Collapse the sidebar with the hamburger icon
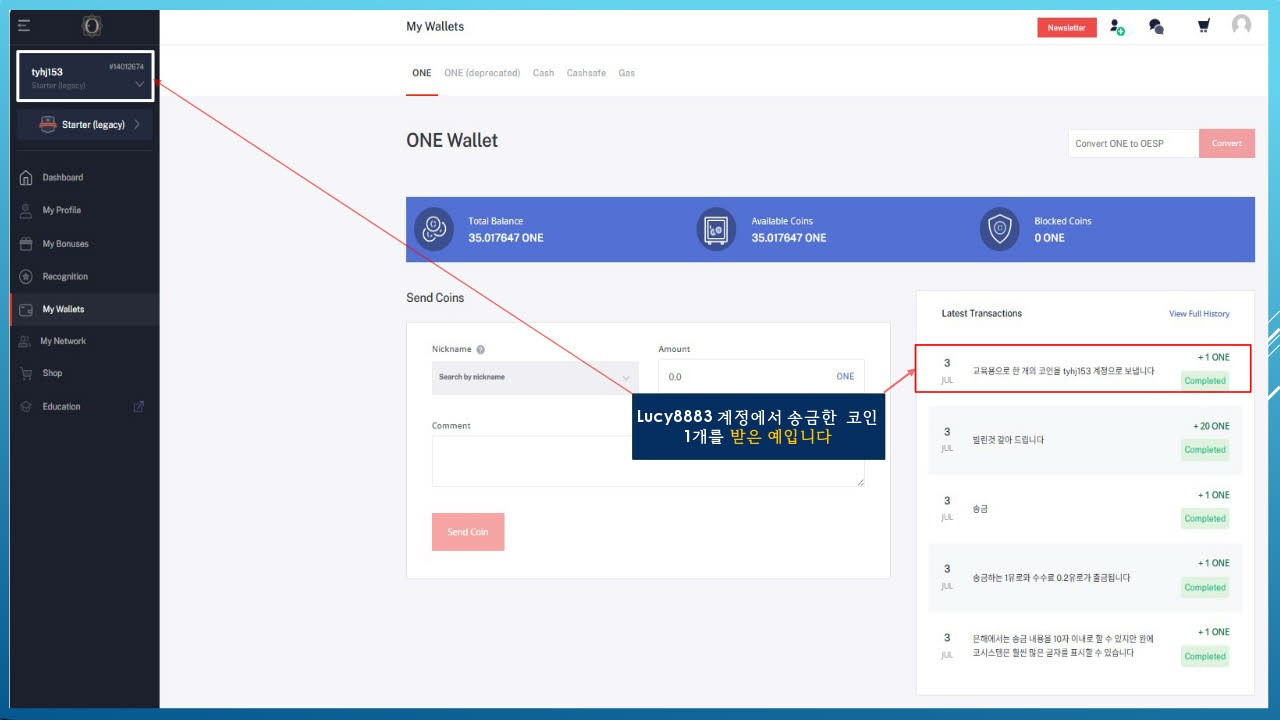Viewport: 1280px width, 720px height. [x=24, y=26]
